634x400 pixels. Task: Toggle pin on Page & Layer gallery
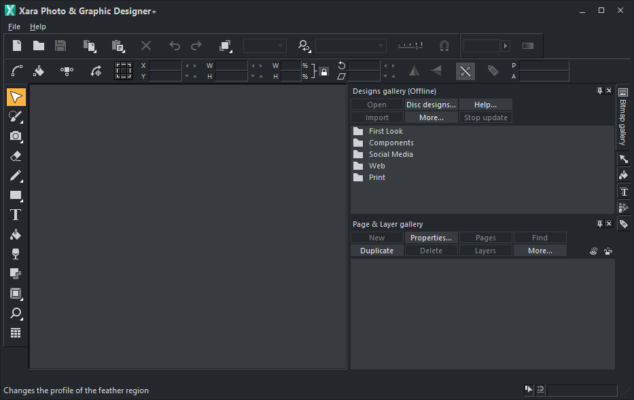600,224
